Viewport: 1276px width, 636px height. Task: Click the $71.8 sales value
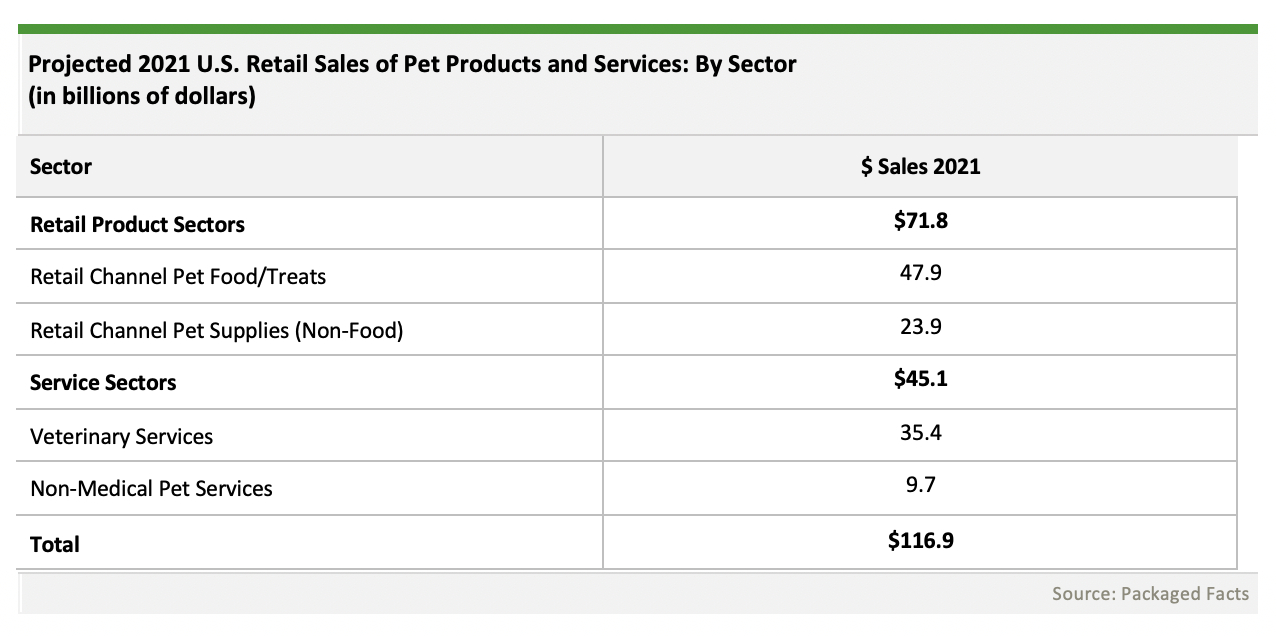[920, 221]
